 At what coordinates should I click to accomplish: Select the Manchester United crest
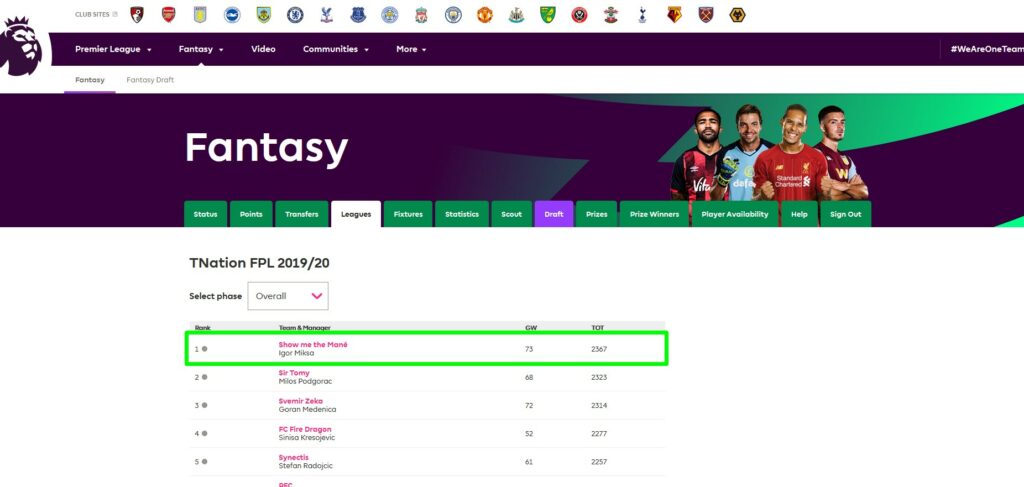[485, 14]
